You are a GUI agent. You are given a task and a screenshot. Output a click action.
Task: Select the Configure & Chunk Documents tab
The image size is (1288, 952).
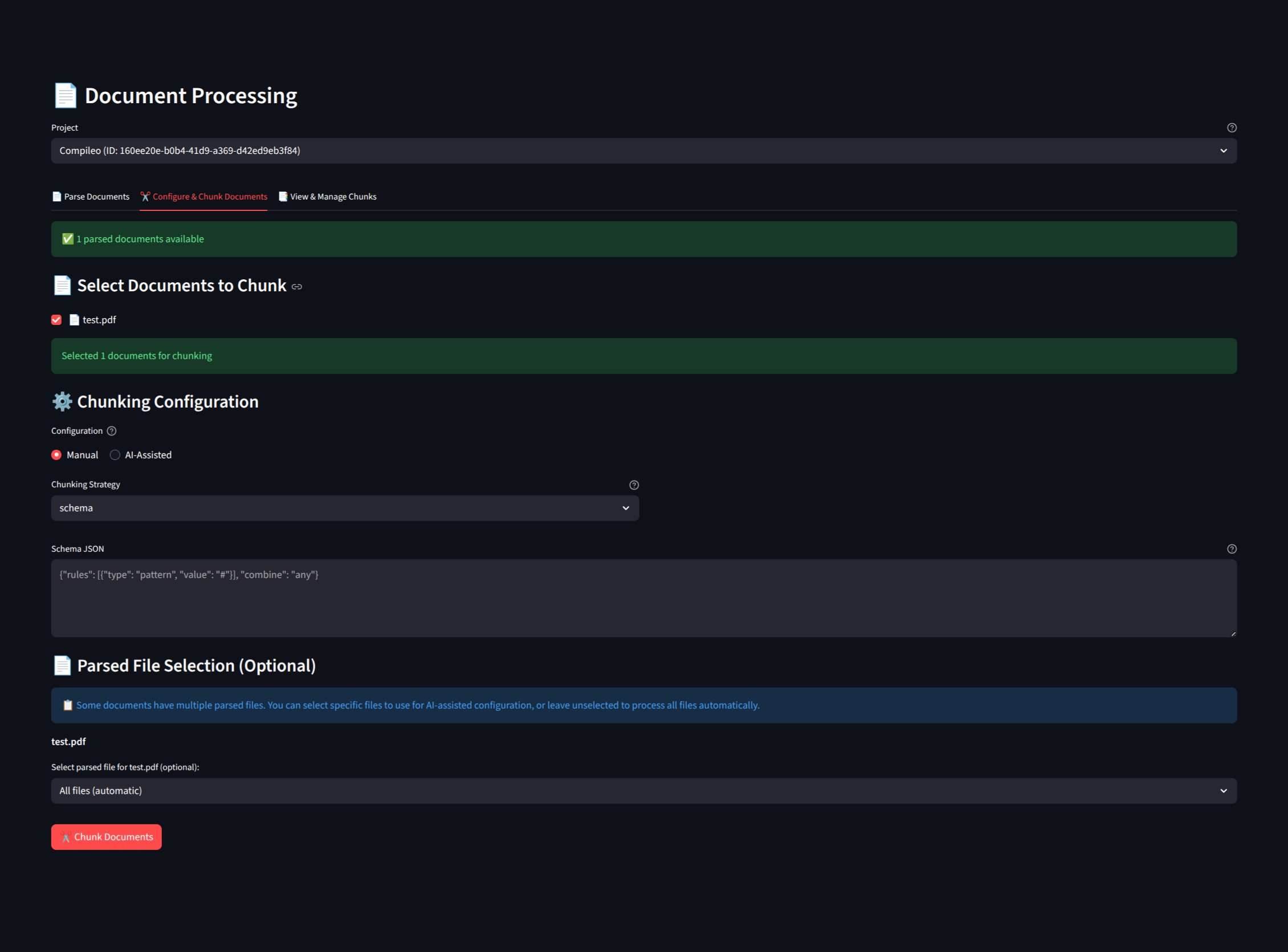coord(203,197)
